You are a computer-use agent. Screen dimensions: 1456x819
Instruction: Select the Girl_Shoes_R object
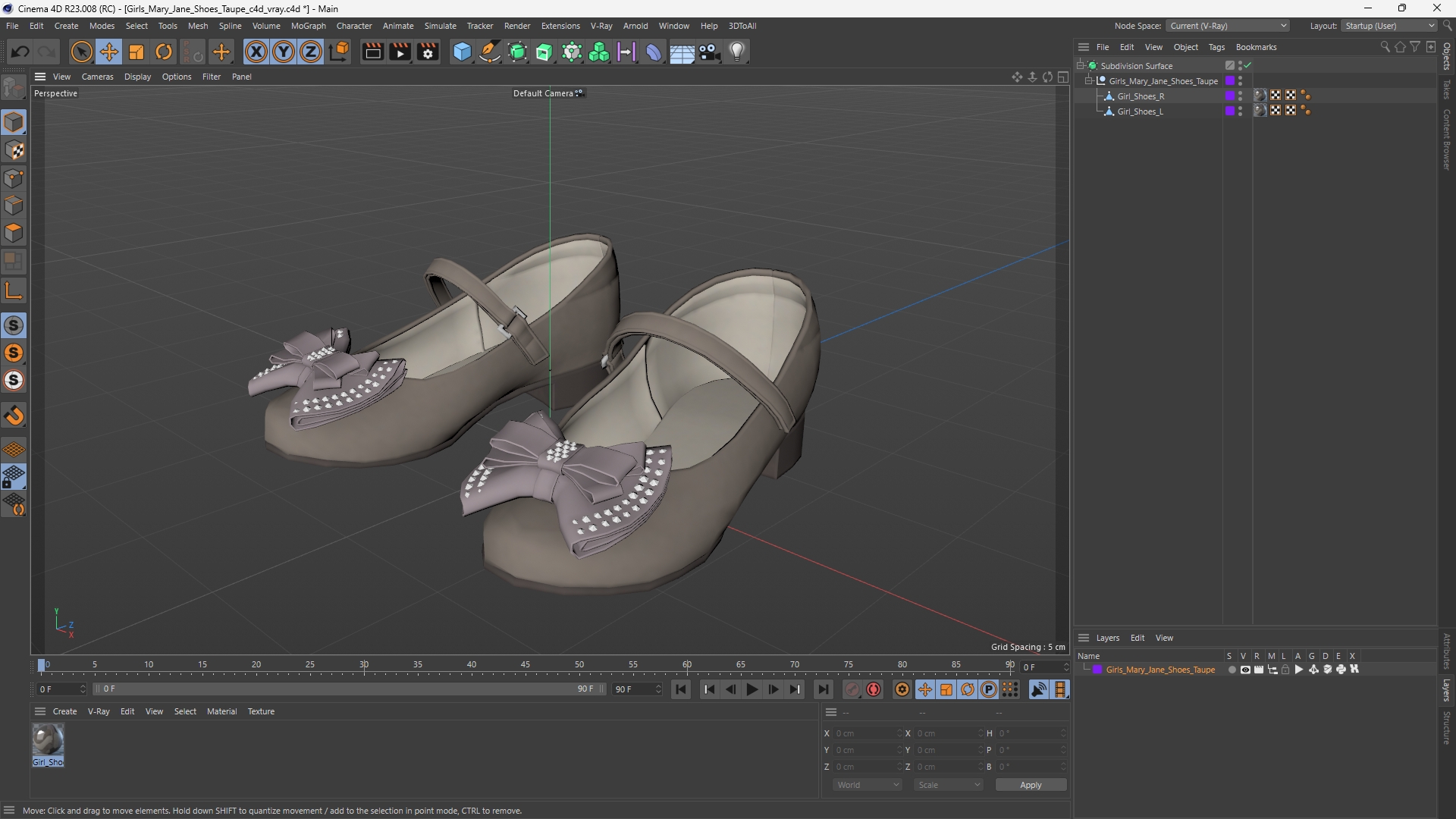pyautogui.click(x=1141, y=96)
